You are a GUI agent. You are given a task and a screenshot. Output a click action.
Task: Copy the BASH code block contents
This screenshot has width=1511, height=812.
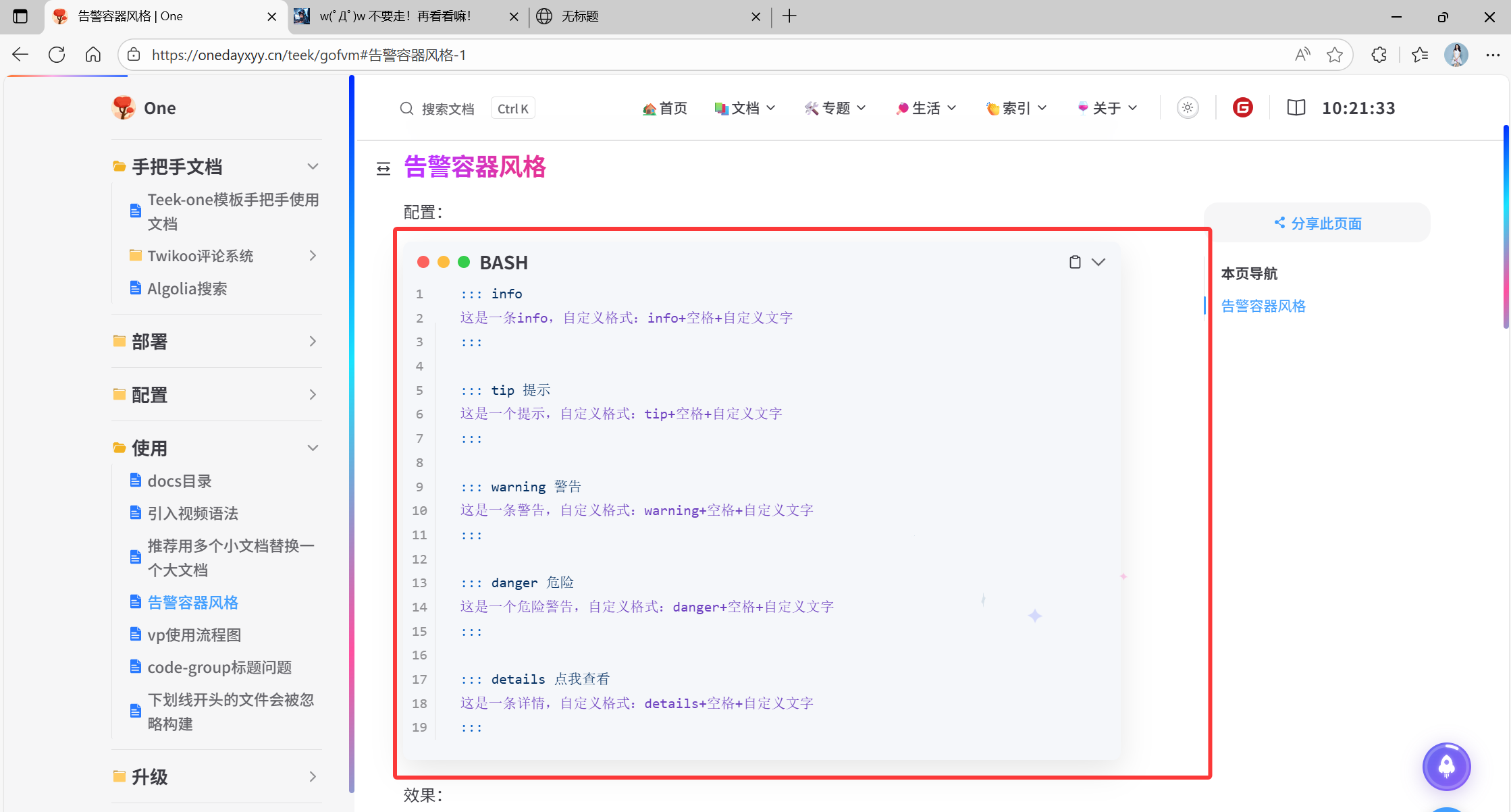click(1075, 262)
